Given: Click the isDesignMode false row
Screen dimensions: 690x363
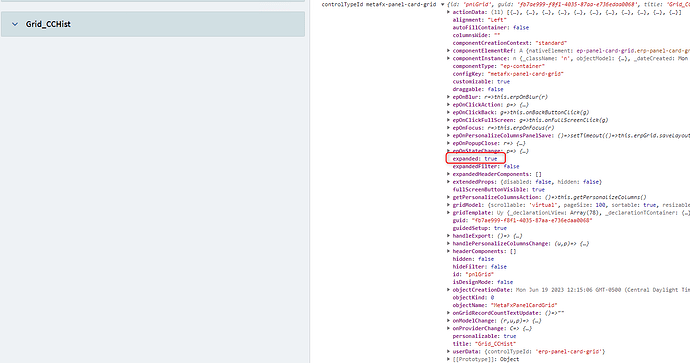Looking at the screenshot, I should click(x=483, y=282).
